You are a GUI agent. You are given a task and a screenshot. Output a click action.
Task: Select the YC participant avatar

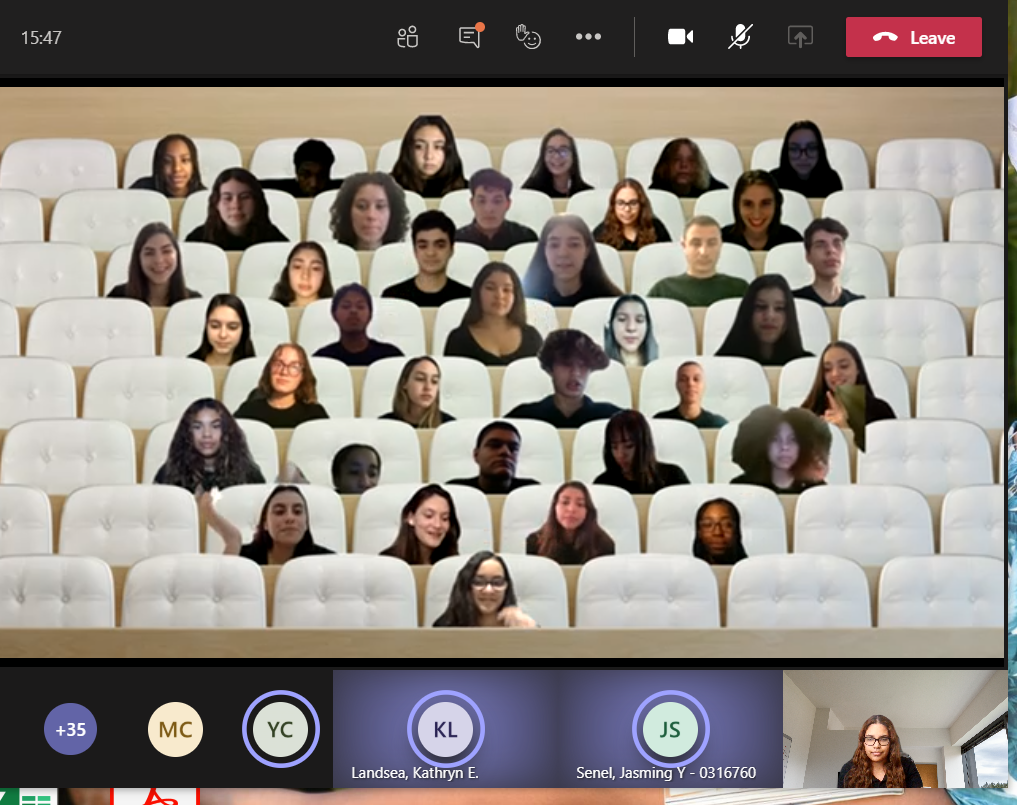pyautogui.click(x=280, y=729)
